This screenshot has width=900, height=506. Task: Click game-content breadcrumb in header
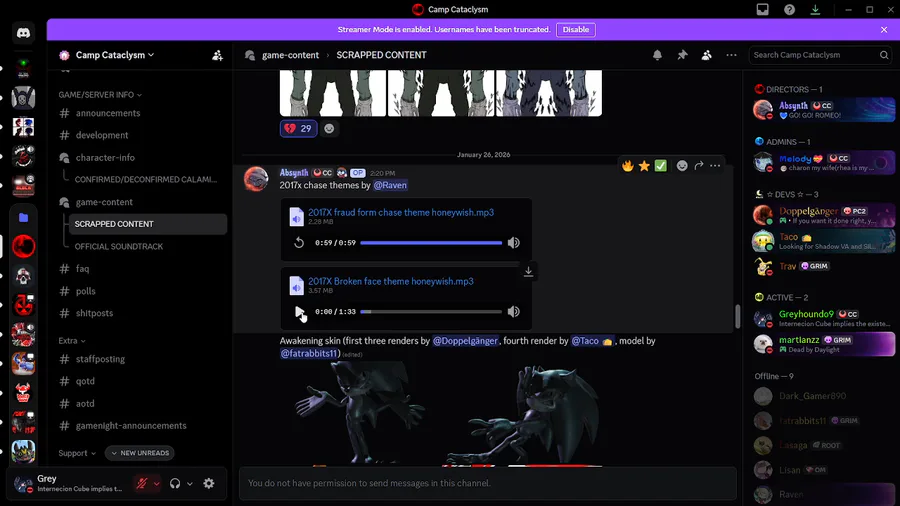point(290,55)
